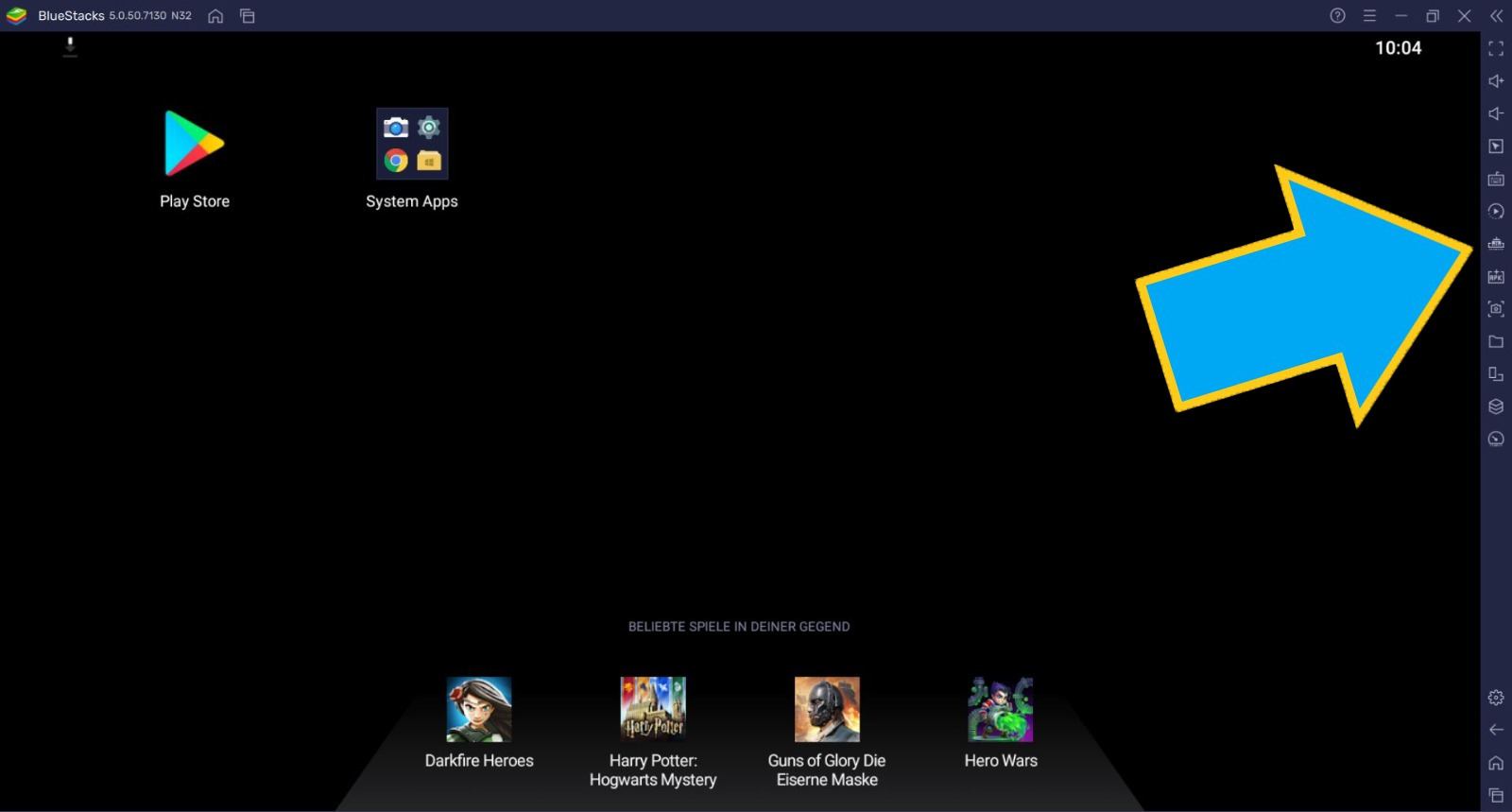Click the BlueStacks logo in title bar
Image resolution: width=1512 pixels, height=812 pixels.
point(17,16)
